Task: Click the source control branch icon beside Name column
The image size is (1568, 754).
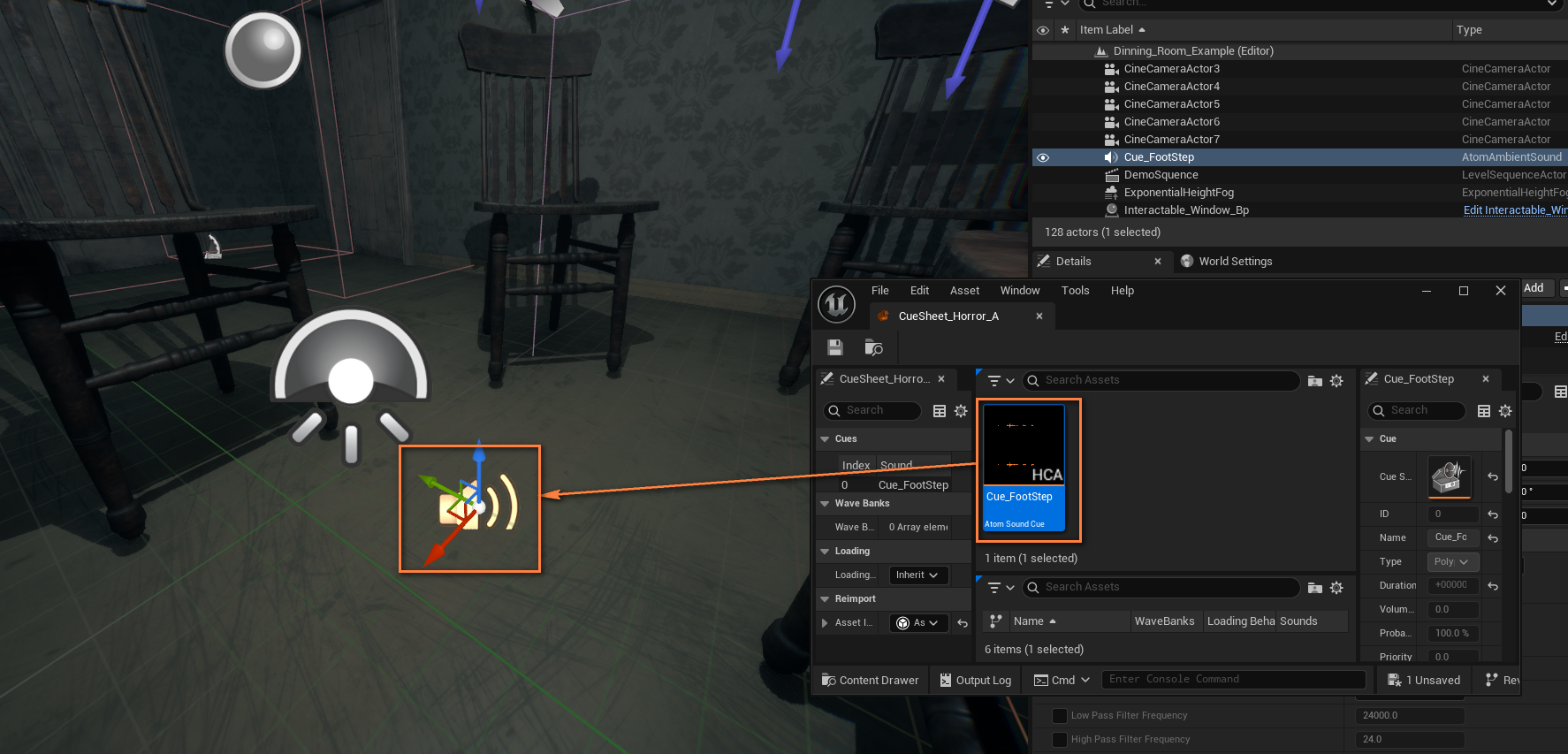Action: [996, 621]
